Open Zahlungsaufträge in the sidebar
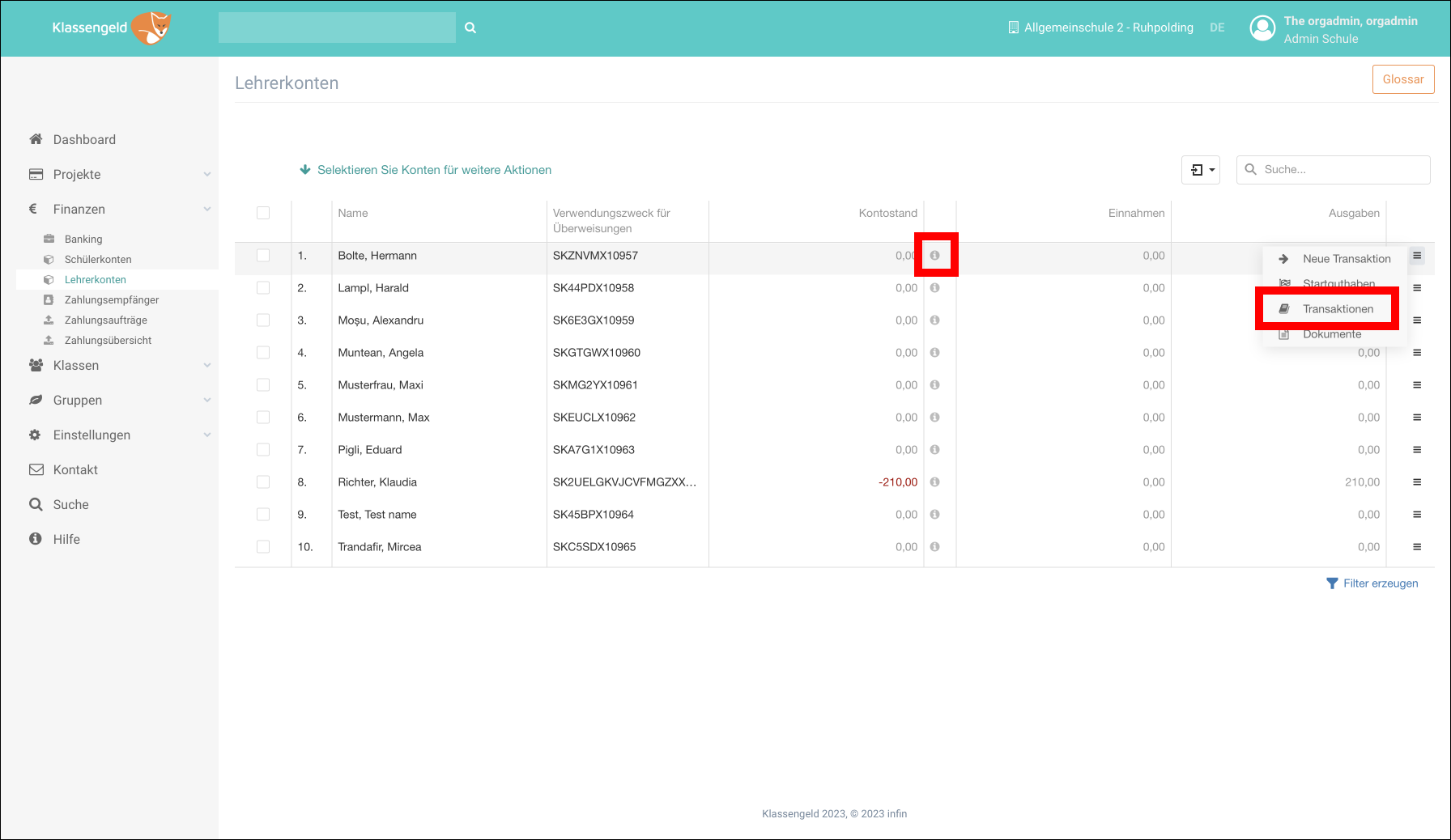 pyautogui.click(x=106, y=320)
